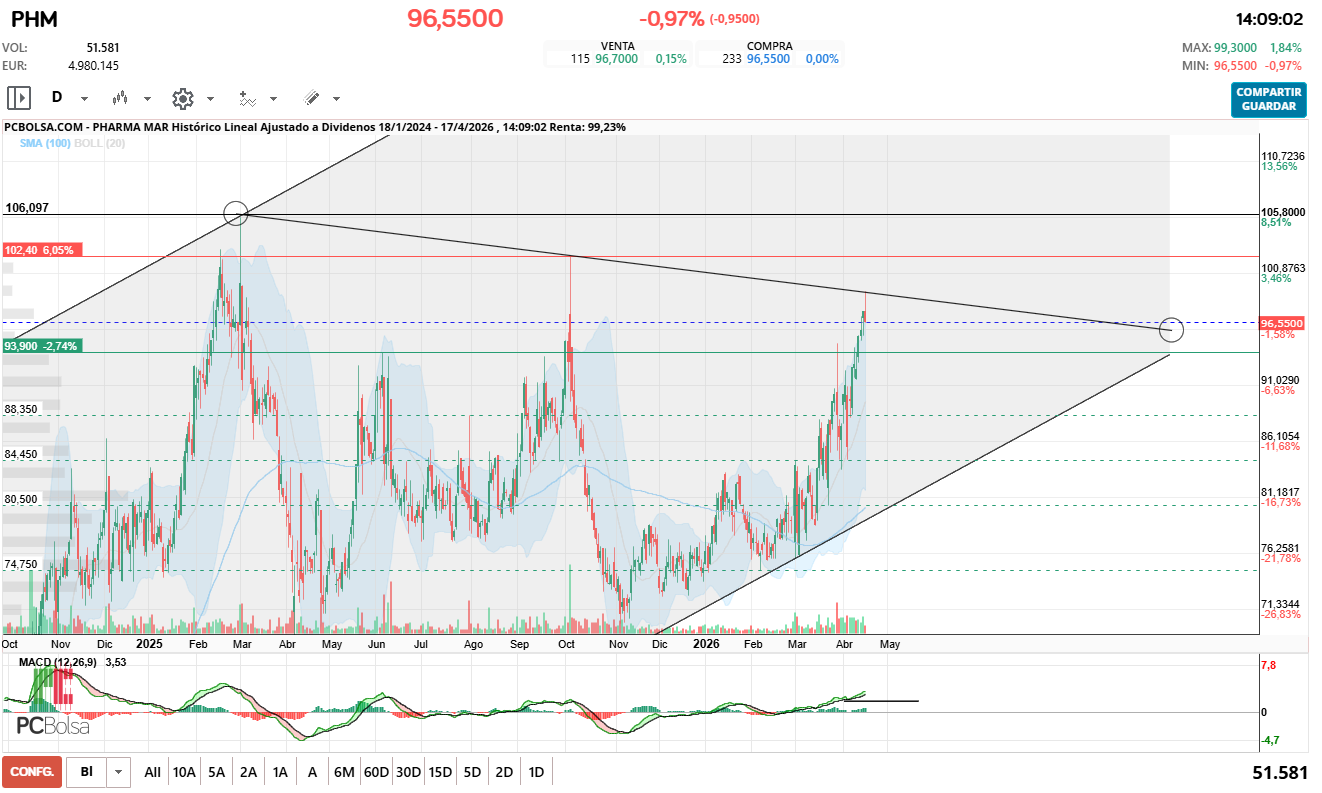Click the add indicator icon
This screenshot has width=1322, height=793.
pos(247,98)
